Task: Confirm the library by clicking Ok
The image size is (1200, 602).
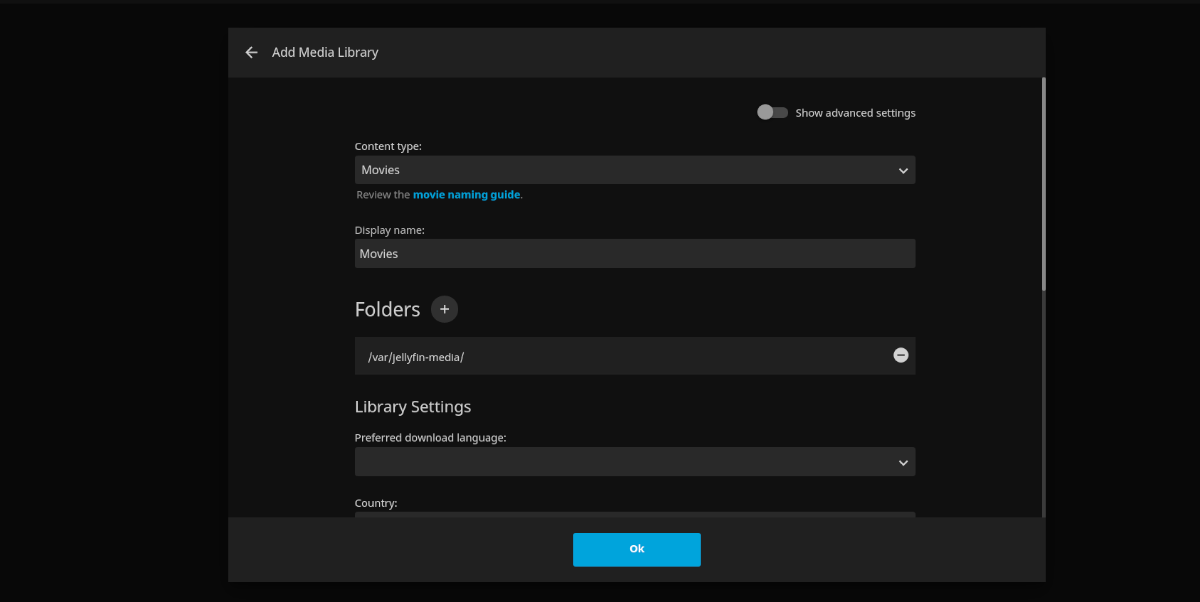Action: (x=636, y=549)
